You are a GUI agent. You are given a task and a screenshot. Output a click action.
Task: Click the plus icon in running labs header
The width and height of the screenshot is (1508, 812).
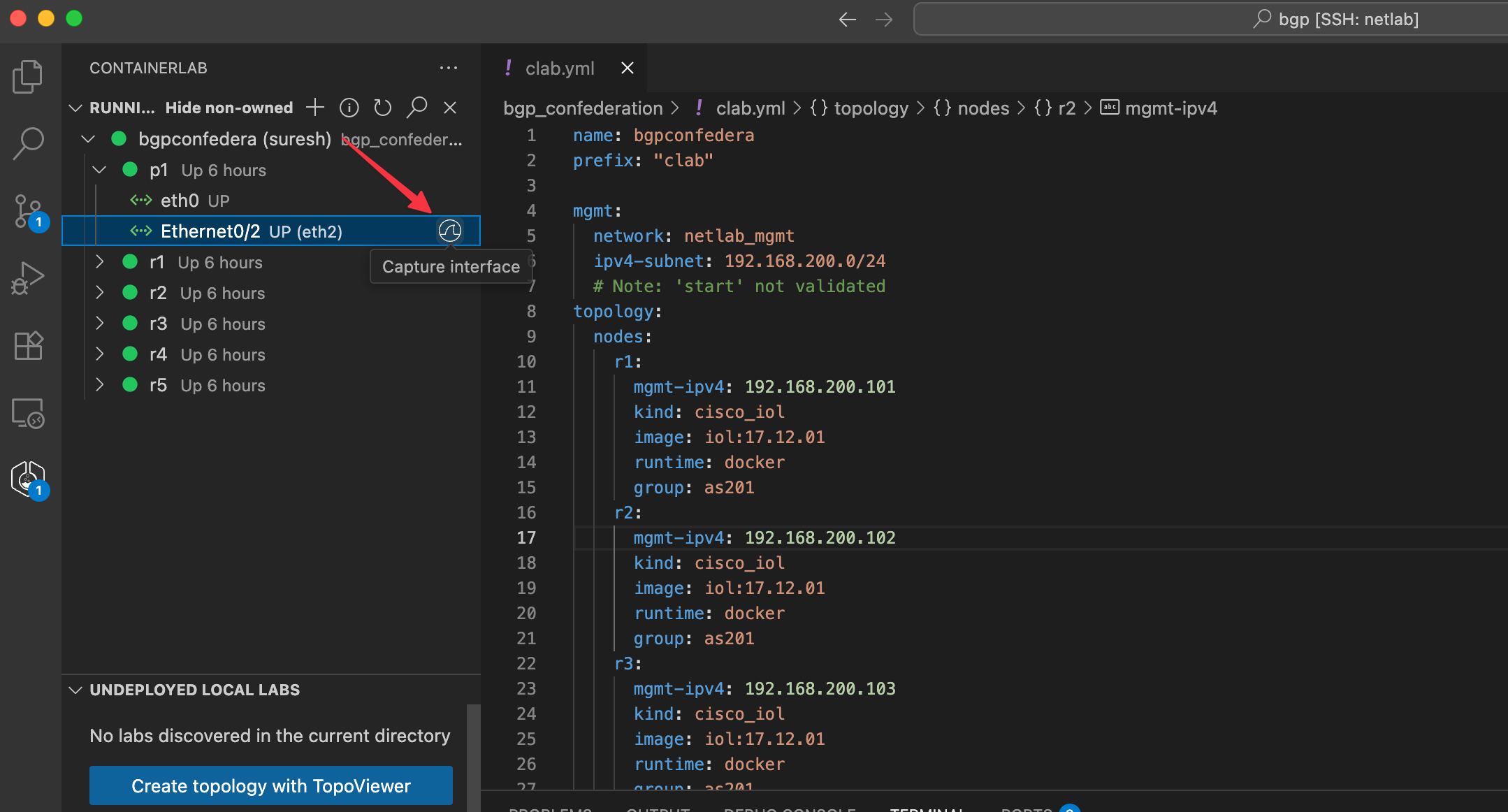point(315,108)
